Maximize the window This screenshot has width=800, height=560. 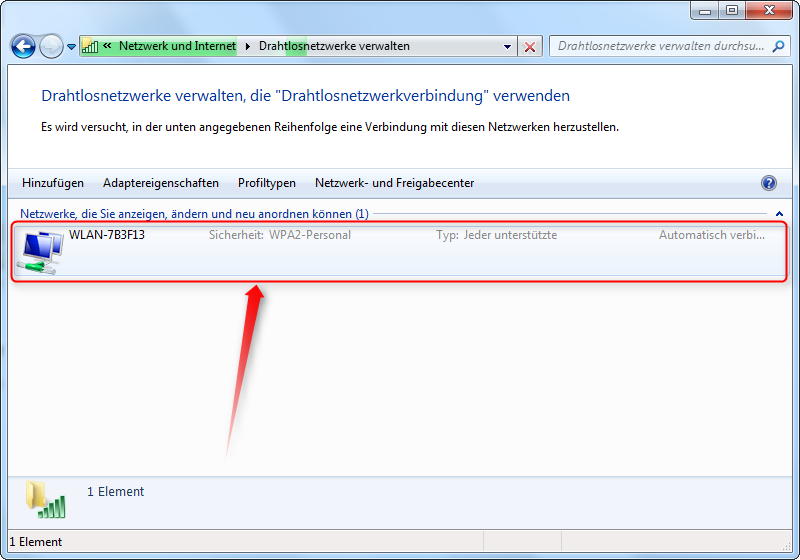pos(732,10)
